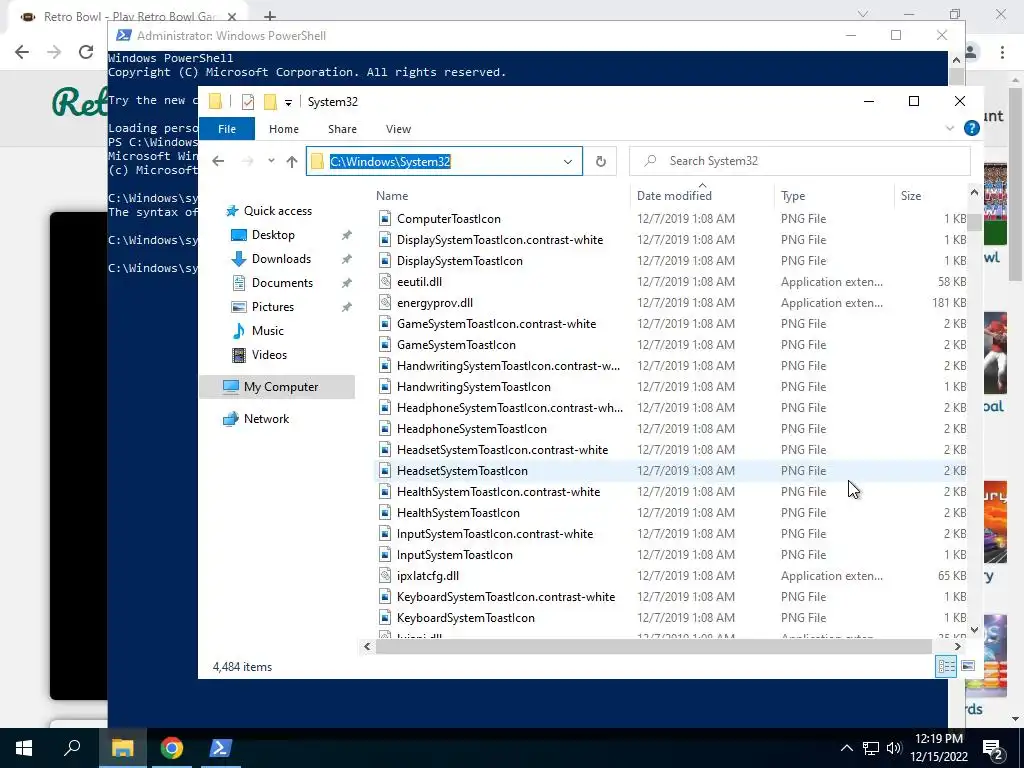This screenshot has height=768, width=1024.
Task: Open the Home ribbon tab
Action: click(x=283, y=129)
